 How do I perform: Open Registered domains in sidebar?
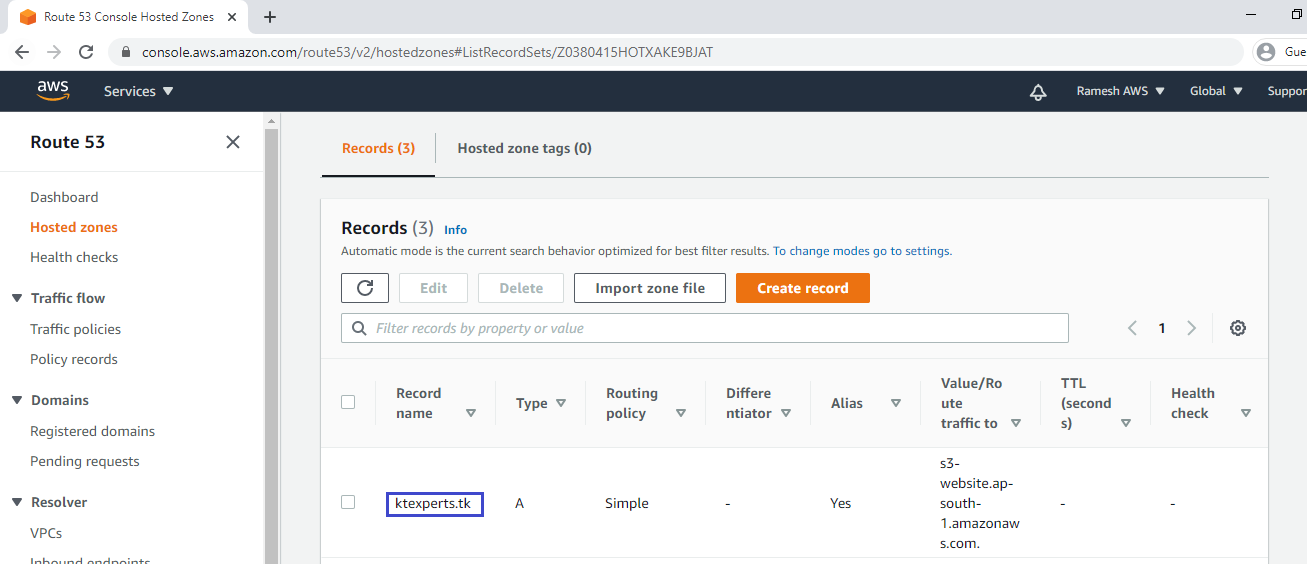tap(92, 431)
